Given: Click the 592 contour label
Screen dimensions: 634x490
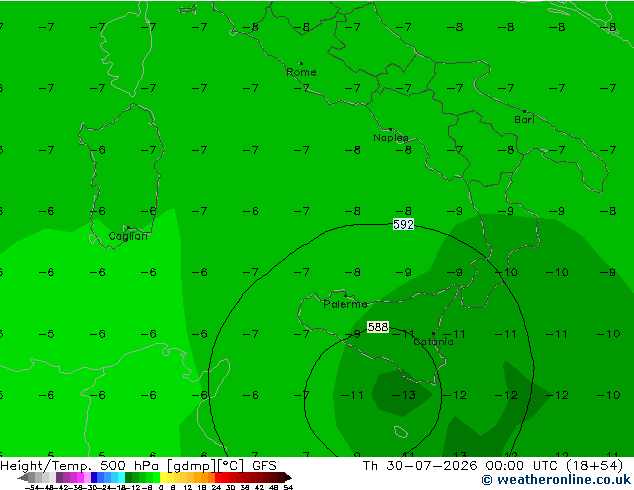Looking at the screenshot, I should tap(403, 224).
